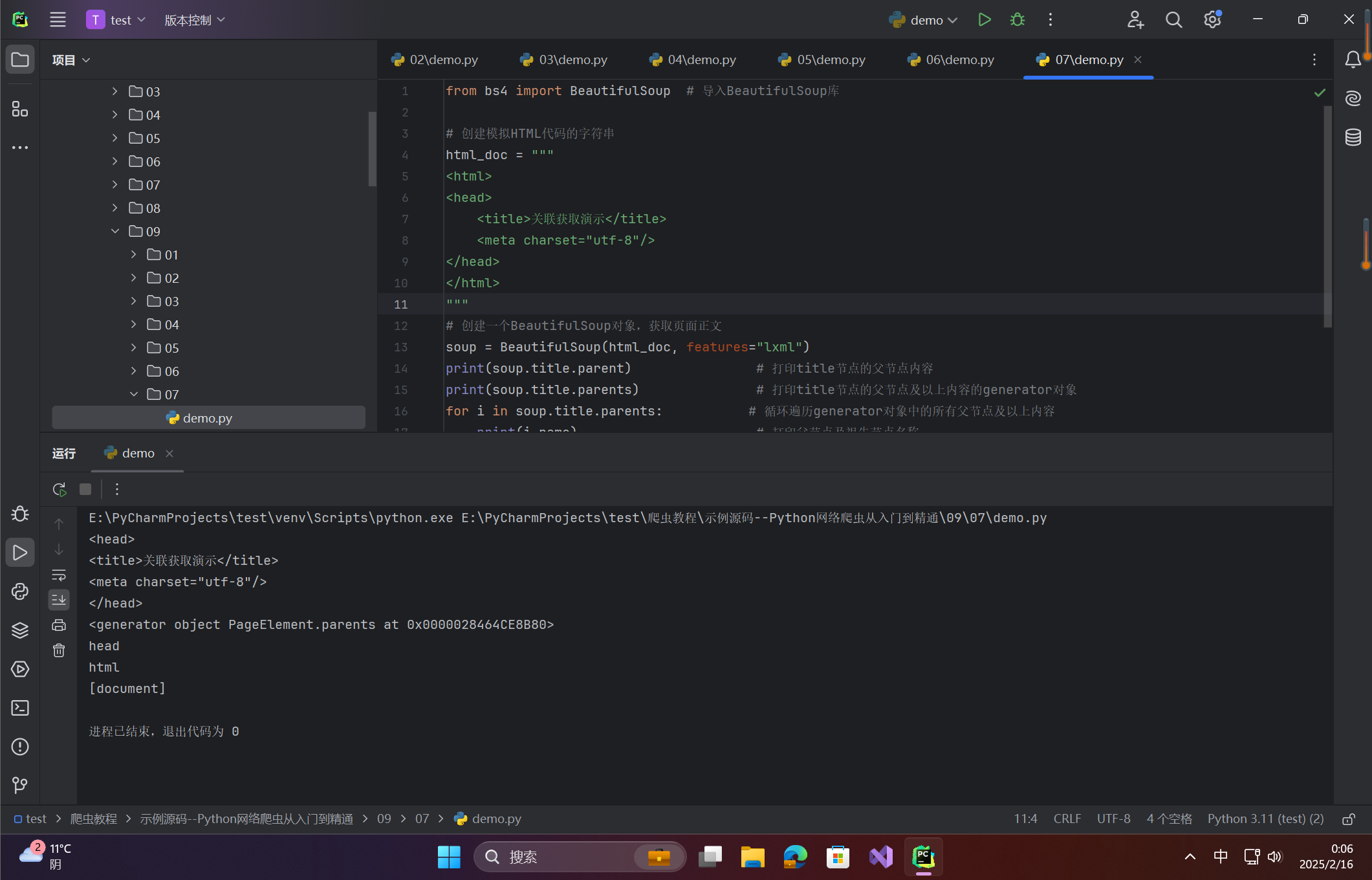Viewport: 1372px width, 880px height.
Task: Toggle soft-wrap in console
Action: point(59,575)
